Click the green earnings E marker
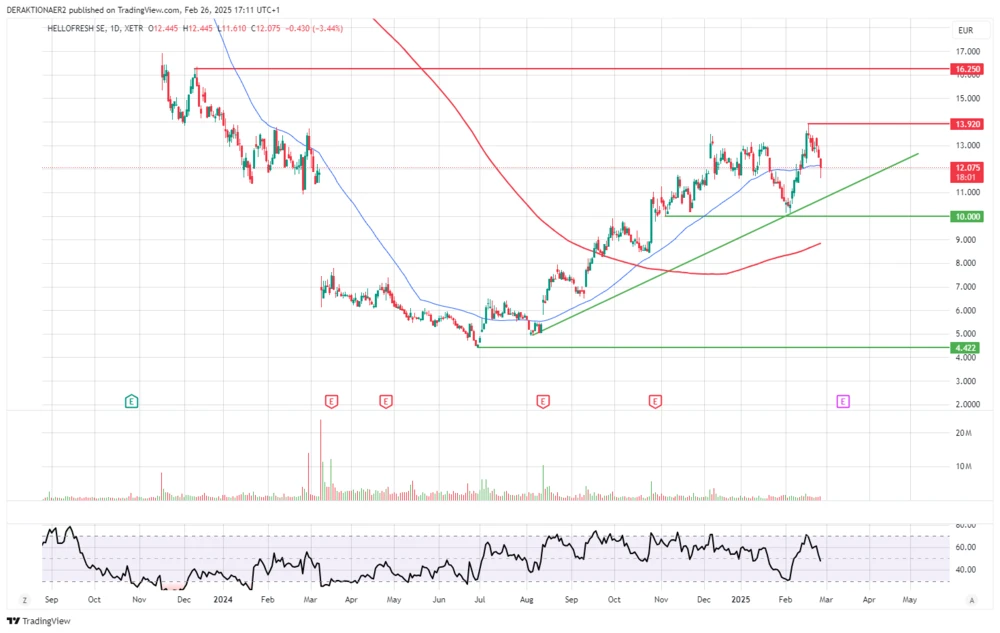Image resolution: width=1000 pixels, height=633 pixels. (x=131, y=401)
